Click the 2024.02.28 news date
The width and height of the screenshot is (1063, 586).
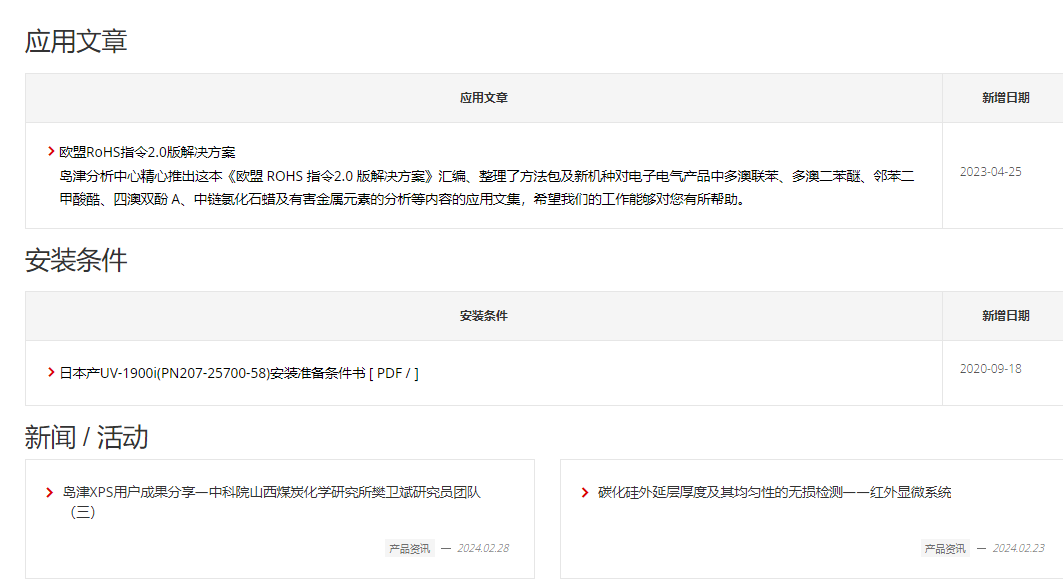coord(483,548)
